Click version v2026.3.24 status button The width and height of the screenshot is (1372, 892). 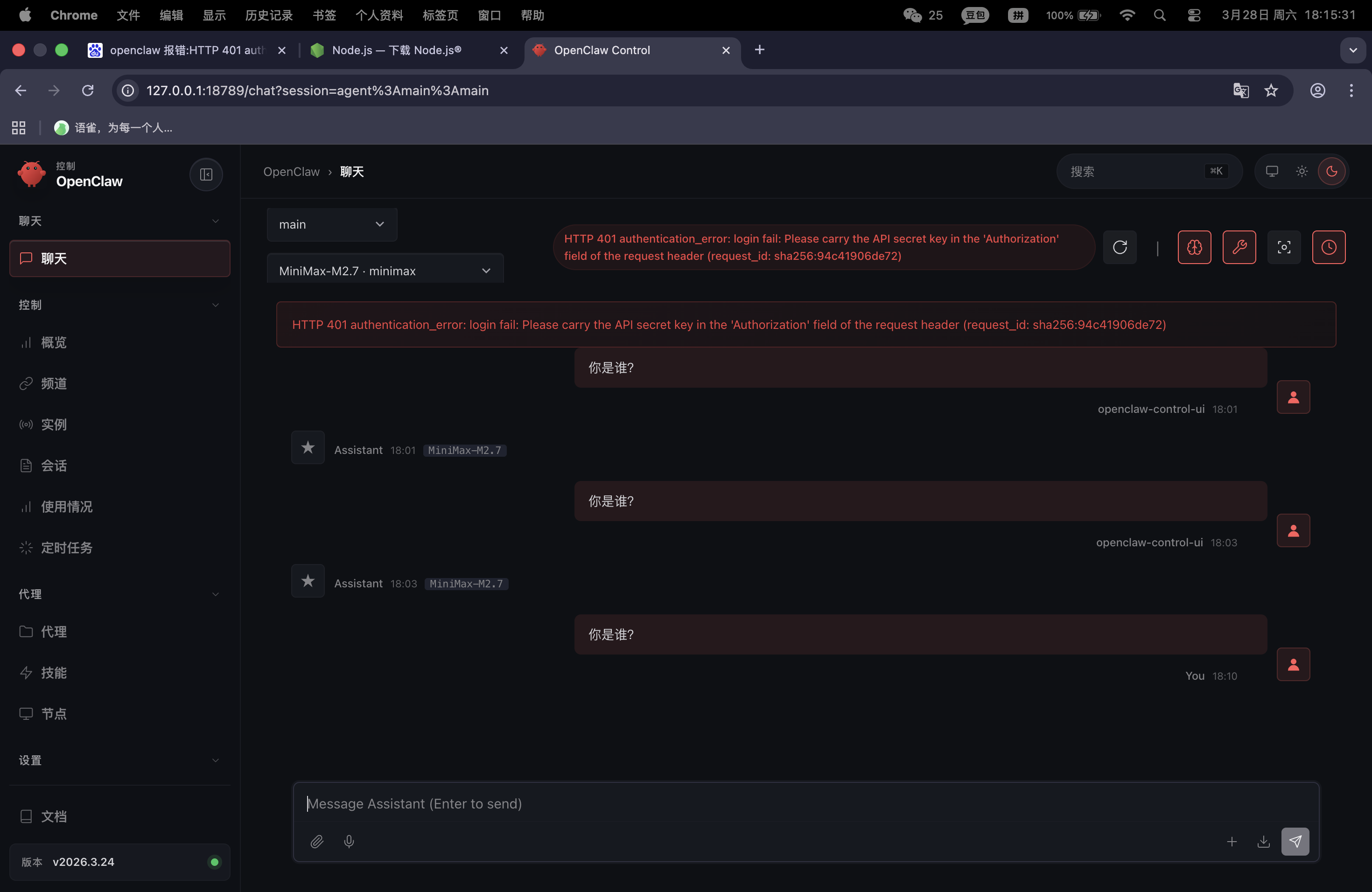click(x=119, y=862)
